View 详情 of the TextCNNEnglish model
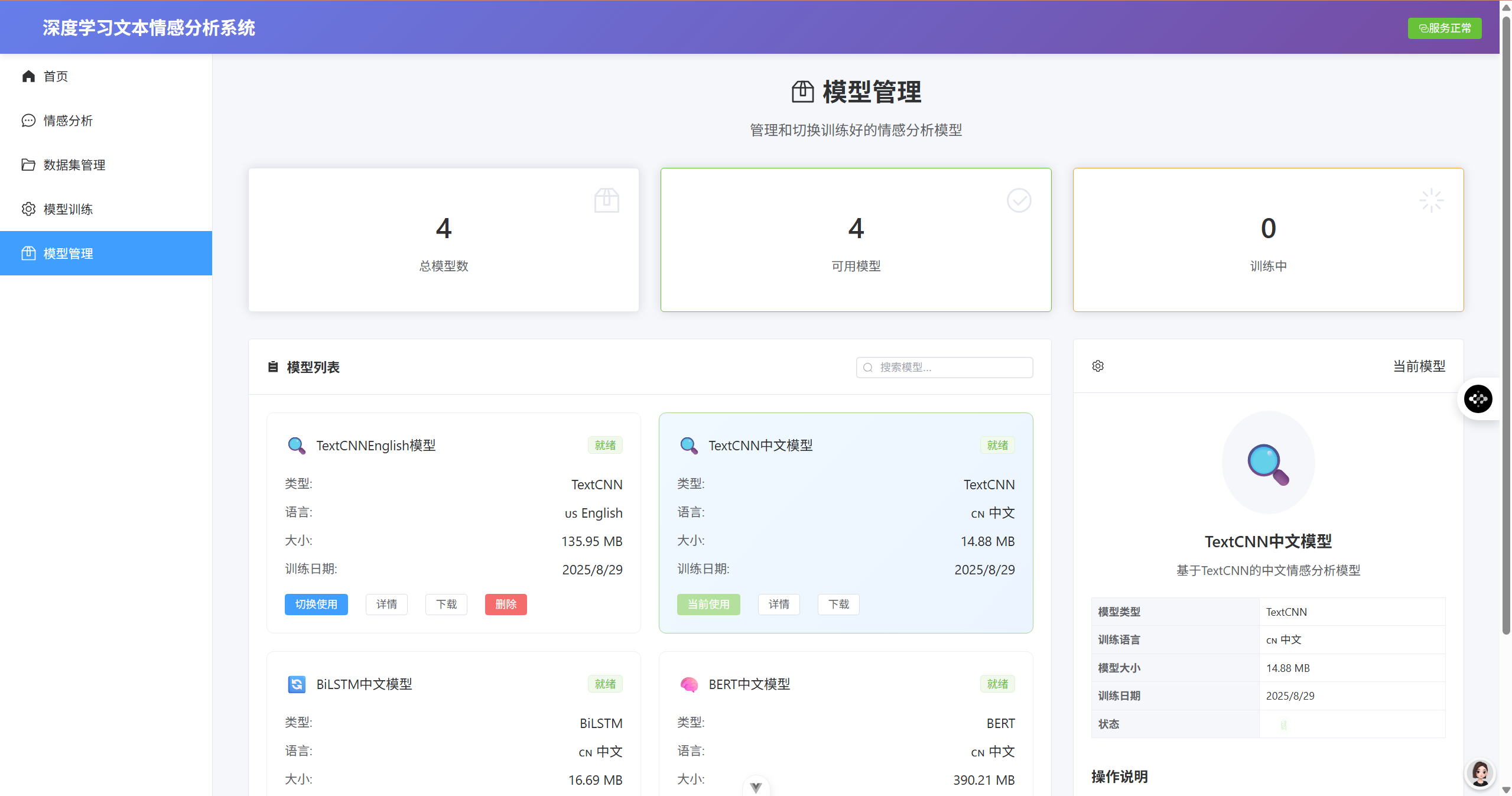Screen dimensions: 1512x796 tap(386, 604)
